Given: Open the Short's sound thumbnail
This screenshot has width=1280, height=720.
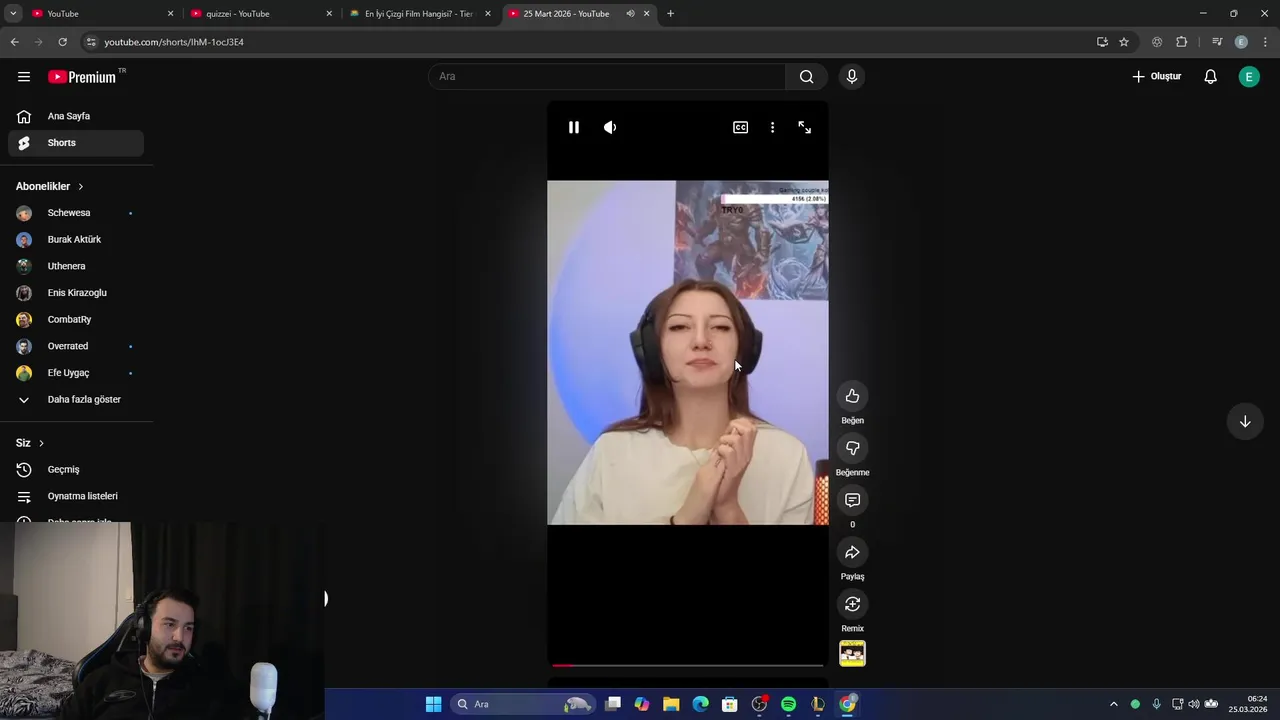Looking at the screenshot, I should point(852,653).
